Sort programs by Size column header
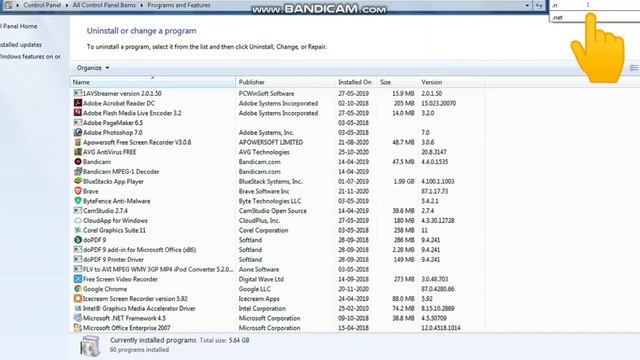640x360 pixels. pos(398,82)
